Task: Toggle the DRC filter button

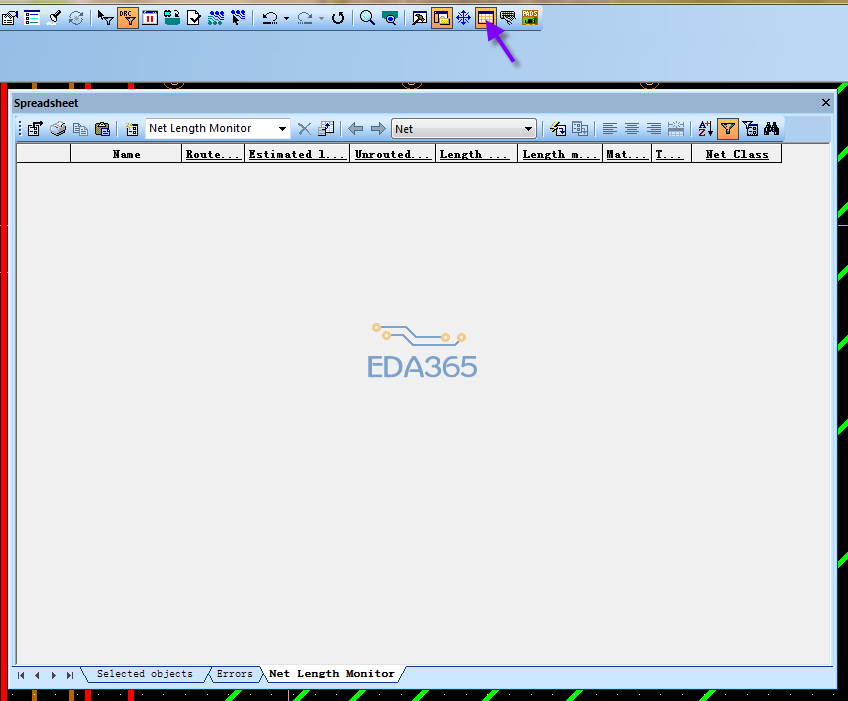Action: tap(128, 18)
